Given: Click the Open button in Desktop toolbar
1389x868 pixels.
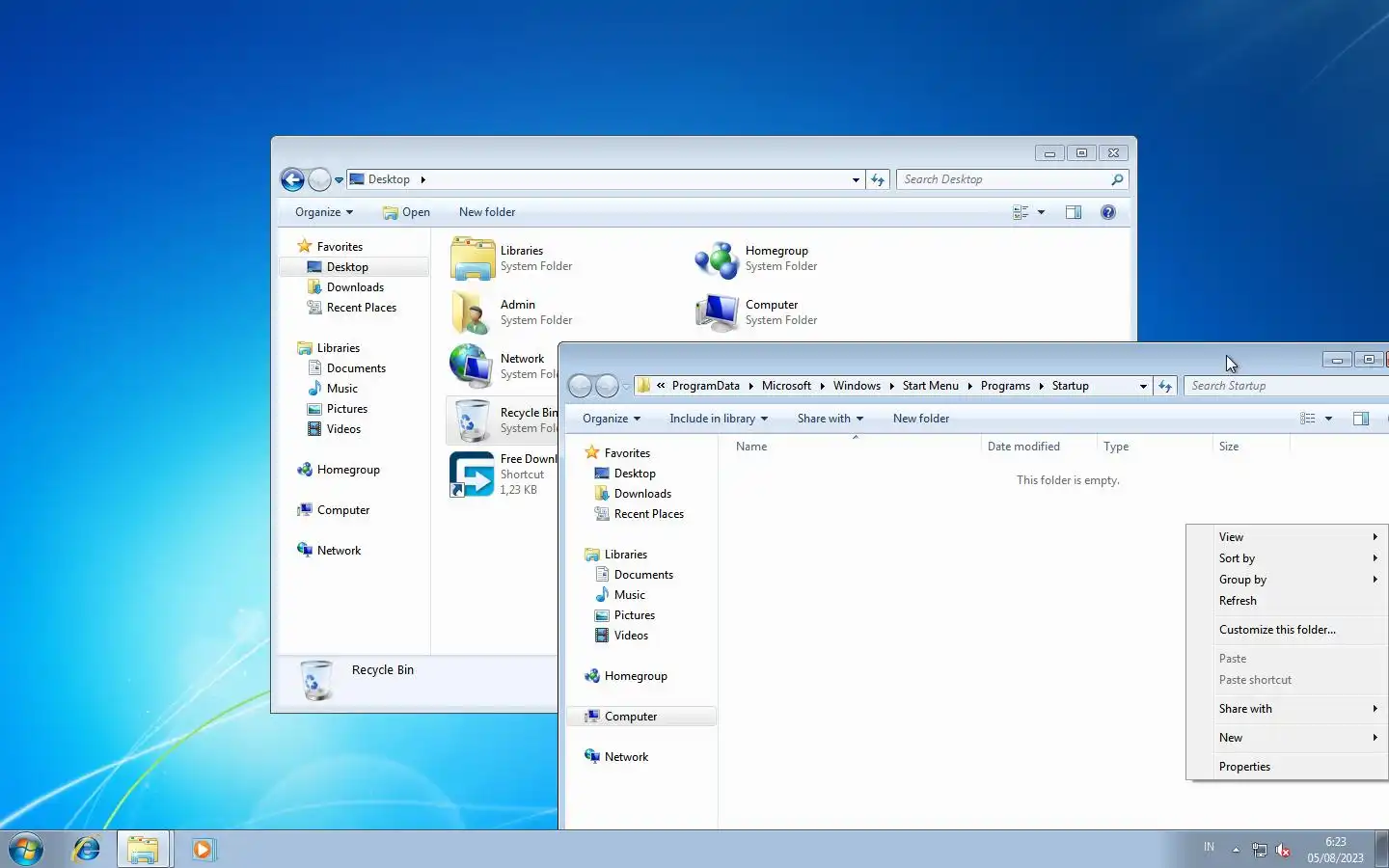Looking at the screenshot, I should click(406, 212).
